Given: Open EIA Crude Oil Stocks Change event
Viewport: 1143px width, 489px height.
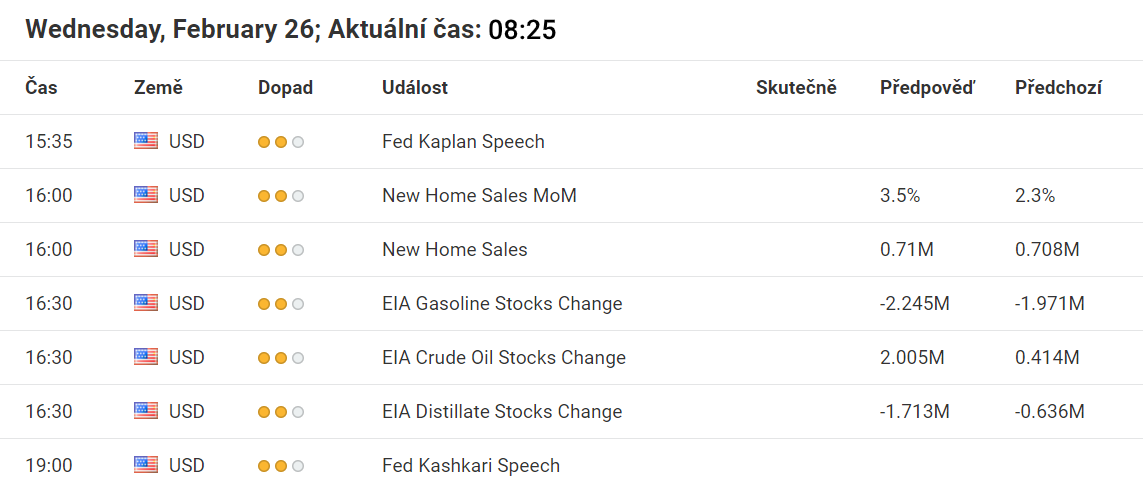Looking at the screenshot, I should coord(503,357).
